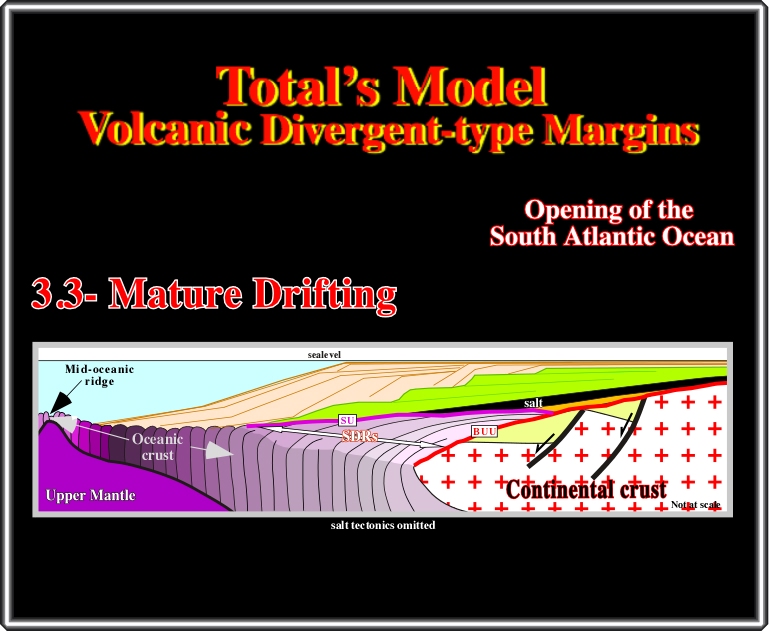Click the 'Oceanic crust' label text

[x=157, y=446]
